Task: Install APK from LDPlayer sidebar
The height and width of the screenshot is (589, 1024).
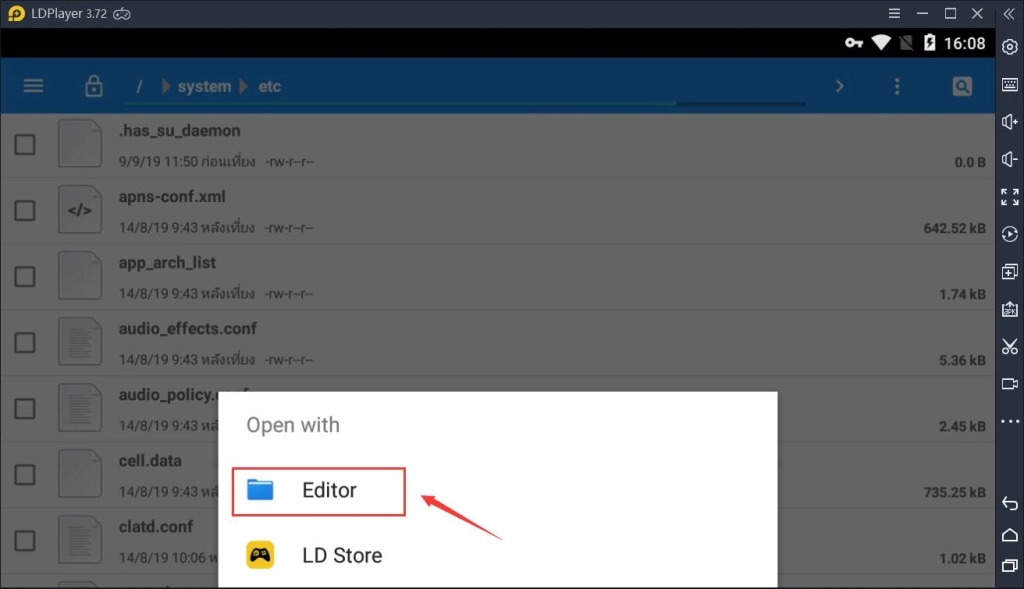Action: [x=1010, y=309]
